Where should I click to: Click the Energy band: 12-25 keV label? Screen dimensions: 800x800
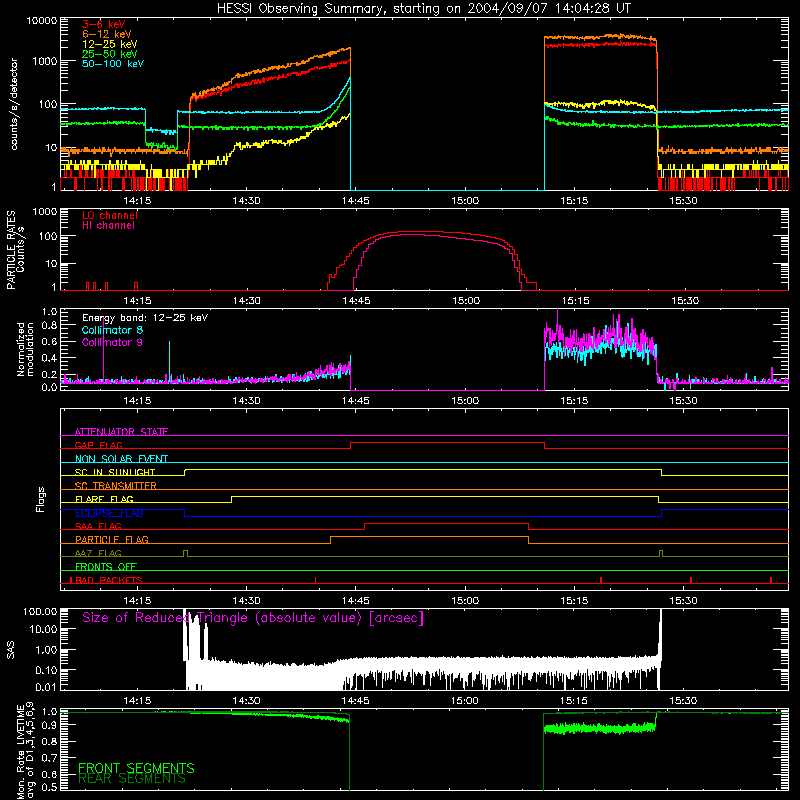pyautogui.click(x=145, y=318)
